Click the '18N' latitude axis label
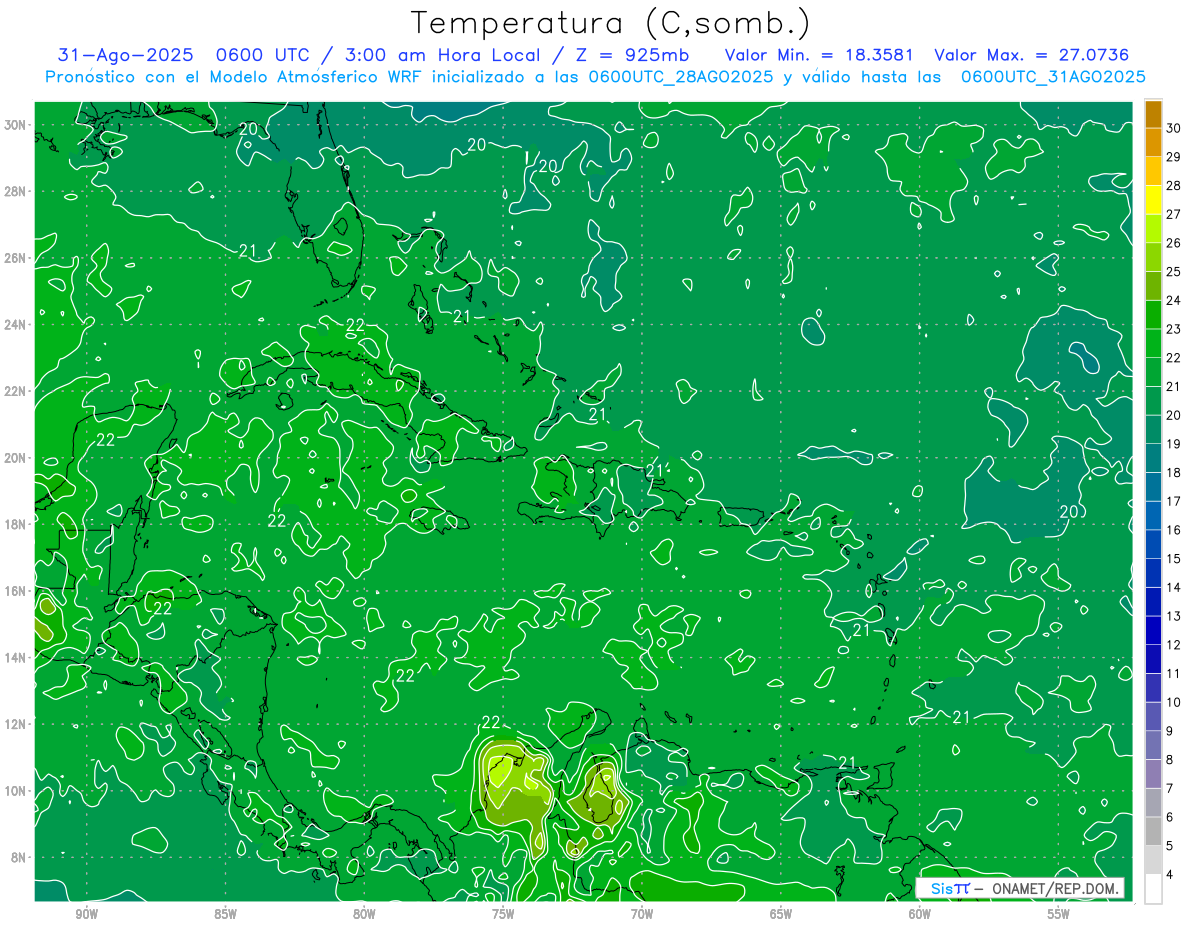1200x927 pixels. (17, 524)
